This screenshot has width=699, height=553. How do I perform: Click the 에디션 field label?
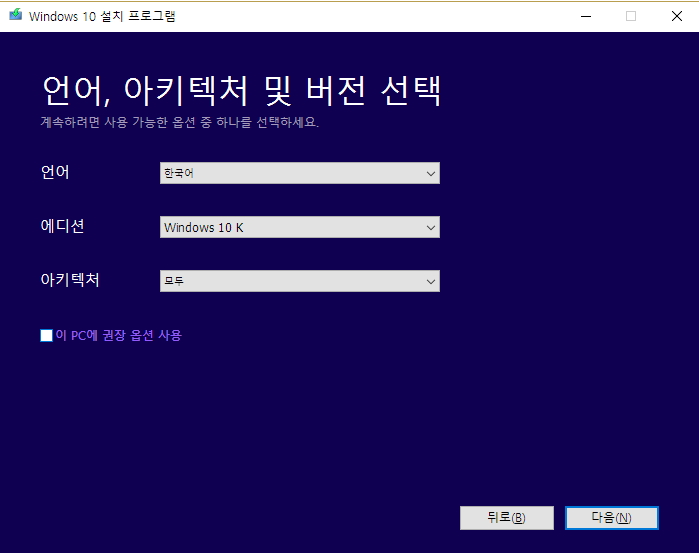(62, 226)
